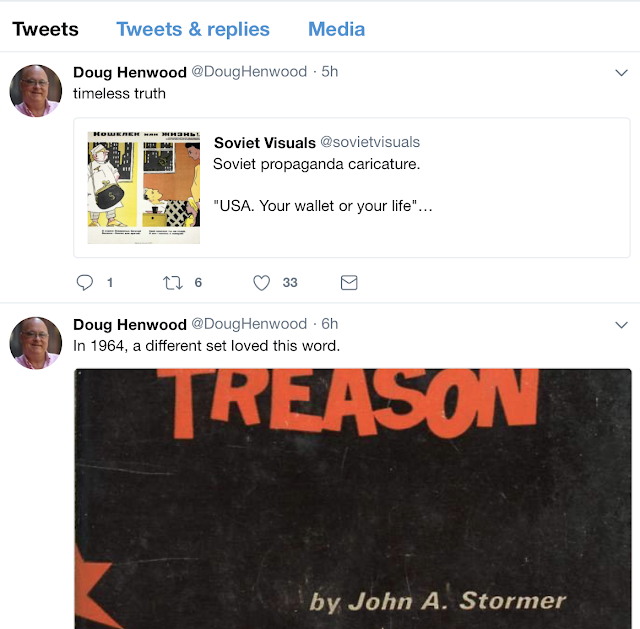View the 5h timestamp tweet permalink
Viewport: 640px width, 629px height.
click(330, 72)
